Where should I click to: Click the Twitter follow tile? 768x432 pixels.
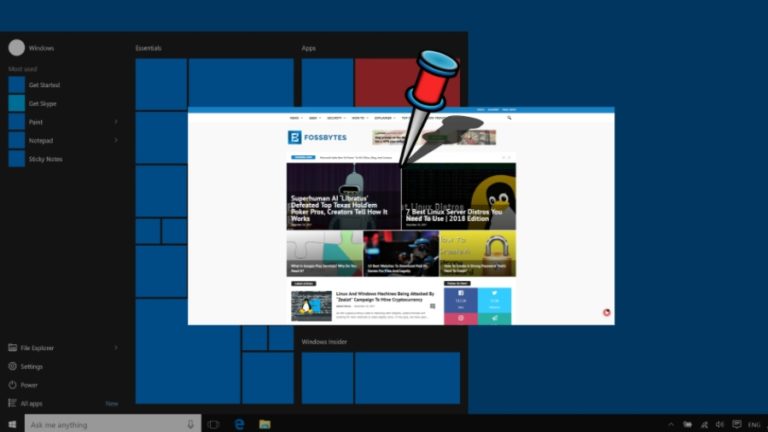click(494, 300)
